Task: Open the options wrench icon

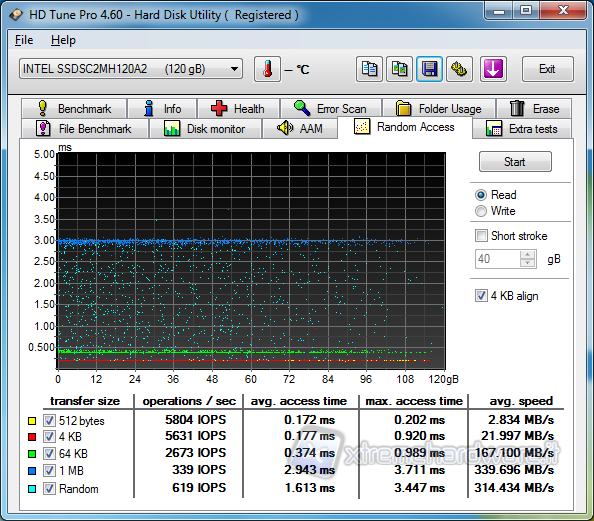Action: 459,69
